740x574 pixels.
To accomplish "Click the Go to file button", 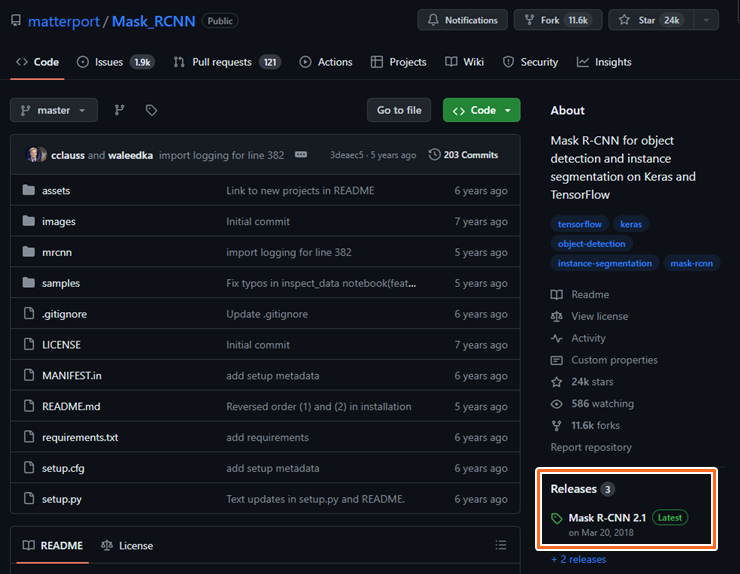I will tap(399, 110).
